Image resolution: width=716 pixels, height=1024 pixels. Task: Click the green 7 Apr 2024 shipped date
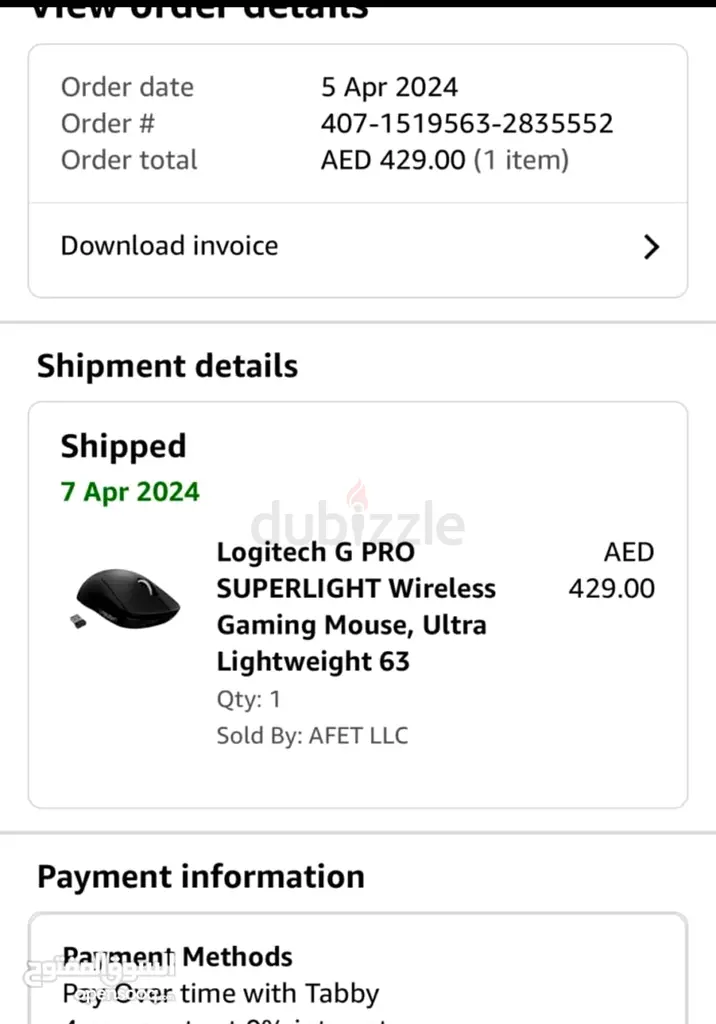(130, 492)
